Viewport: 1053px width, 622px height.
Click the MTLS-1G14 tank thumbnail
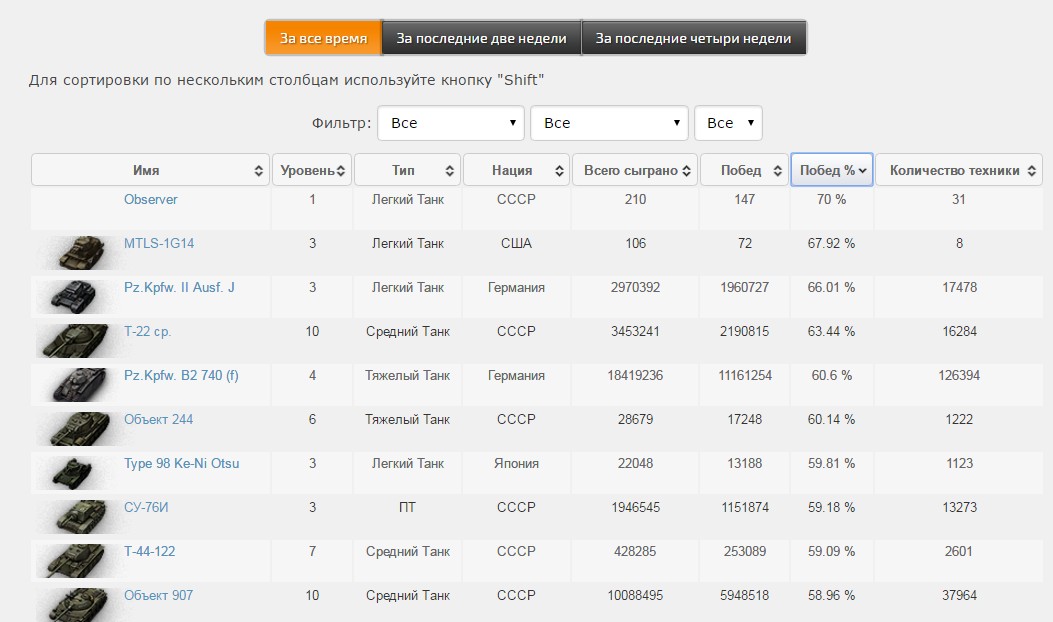(81, 253)
